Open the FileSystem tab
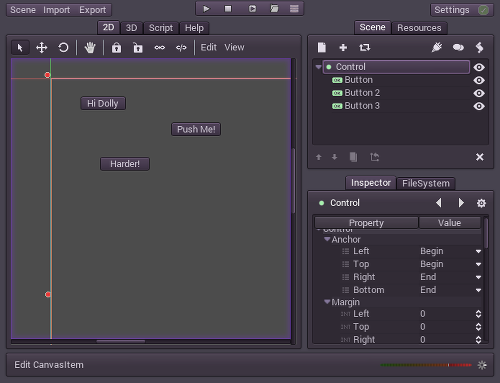 point(426,183)
